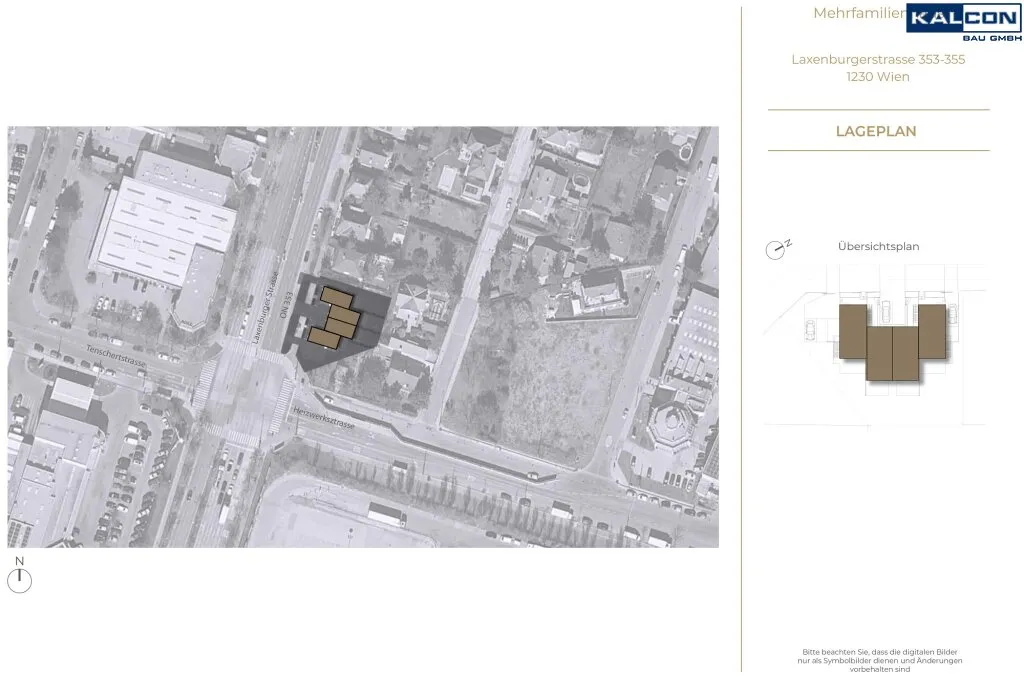
Task: Click the Mehrfamilien title text
Action: [x=859, y=13]
